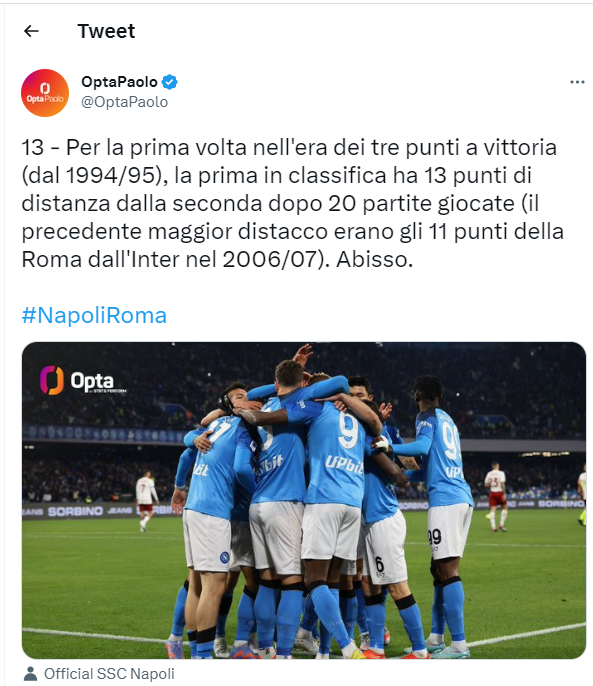This screenshot has height=686, width=593.
Task: Click the word Abisso in the tweet
Action: 374,259
